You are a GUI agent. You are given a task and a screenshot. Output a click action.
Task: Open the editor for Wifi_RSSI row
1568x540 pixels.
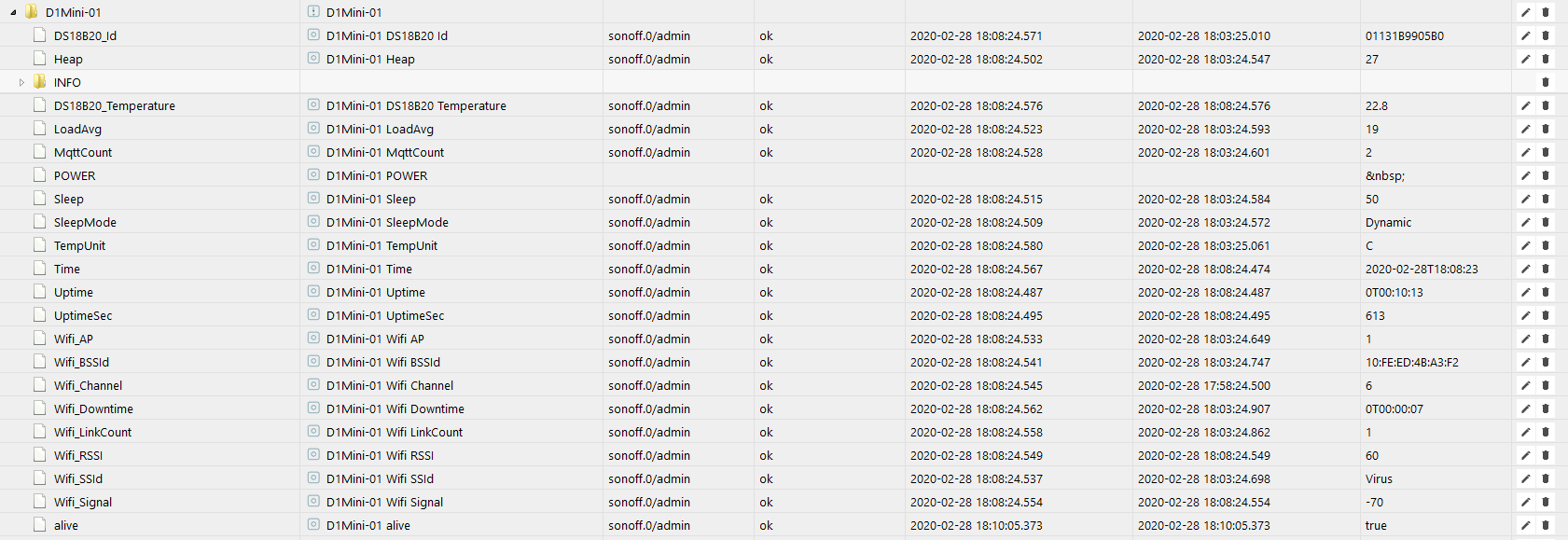[x=1525, y=455]
